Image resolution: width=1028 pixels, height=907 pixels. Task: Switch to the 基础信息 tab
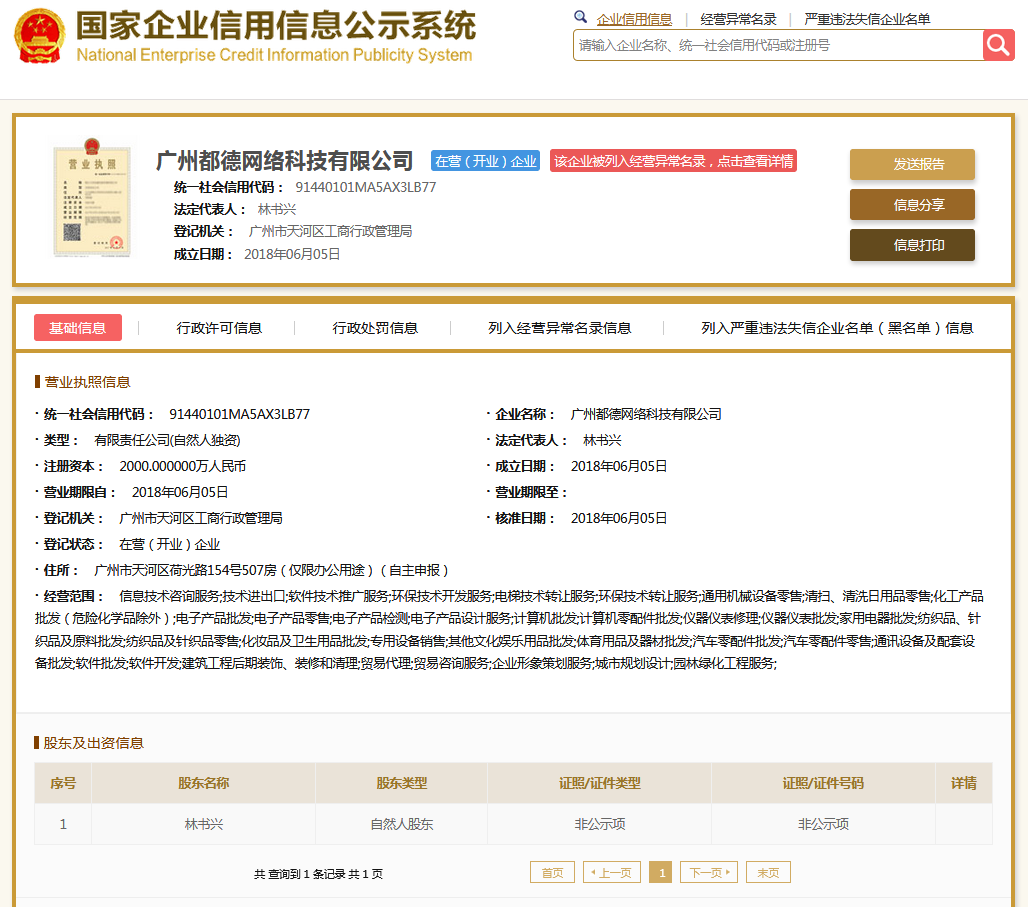[78, 328]
